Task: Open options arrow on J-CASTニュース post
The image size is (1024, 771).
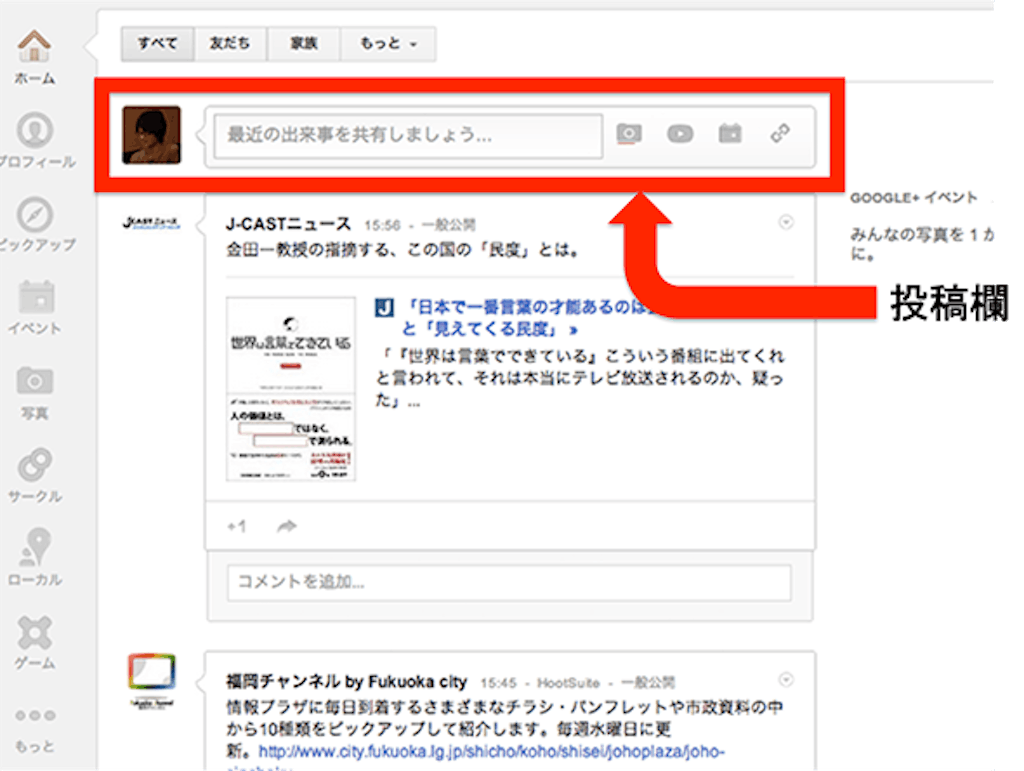Action: (785, 222)
